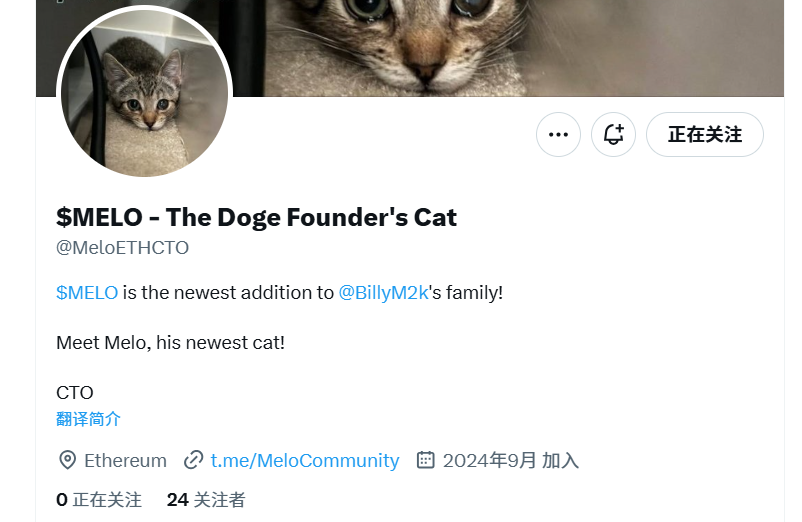The image size is (802, 522).
Task: Visit the @BillyM2k mentioned profile
Action: [383, 293]
